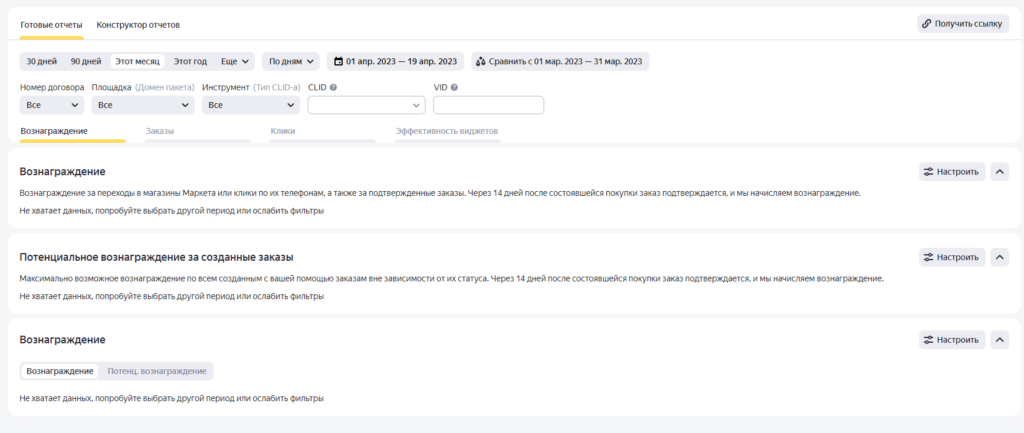This screenshot has width=1024, height=433.
Task: Select the Этот месяц period
Action: [x=138, y=61]
